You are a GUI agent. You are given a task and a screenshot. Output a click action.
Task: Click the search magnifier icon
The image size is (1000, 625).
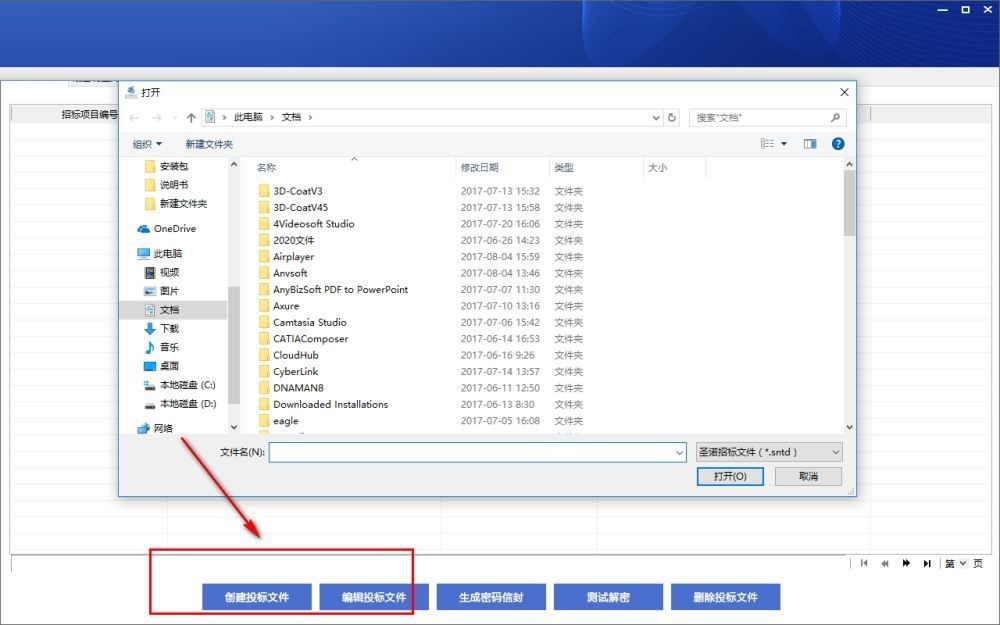click(x=835, y=117)
